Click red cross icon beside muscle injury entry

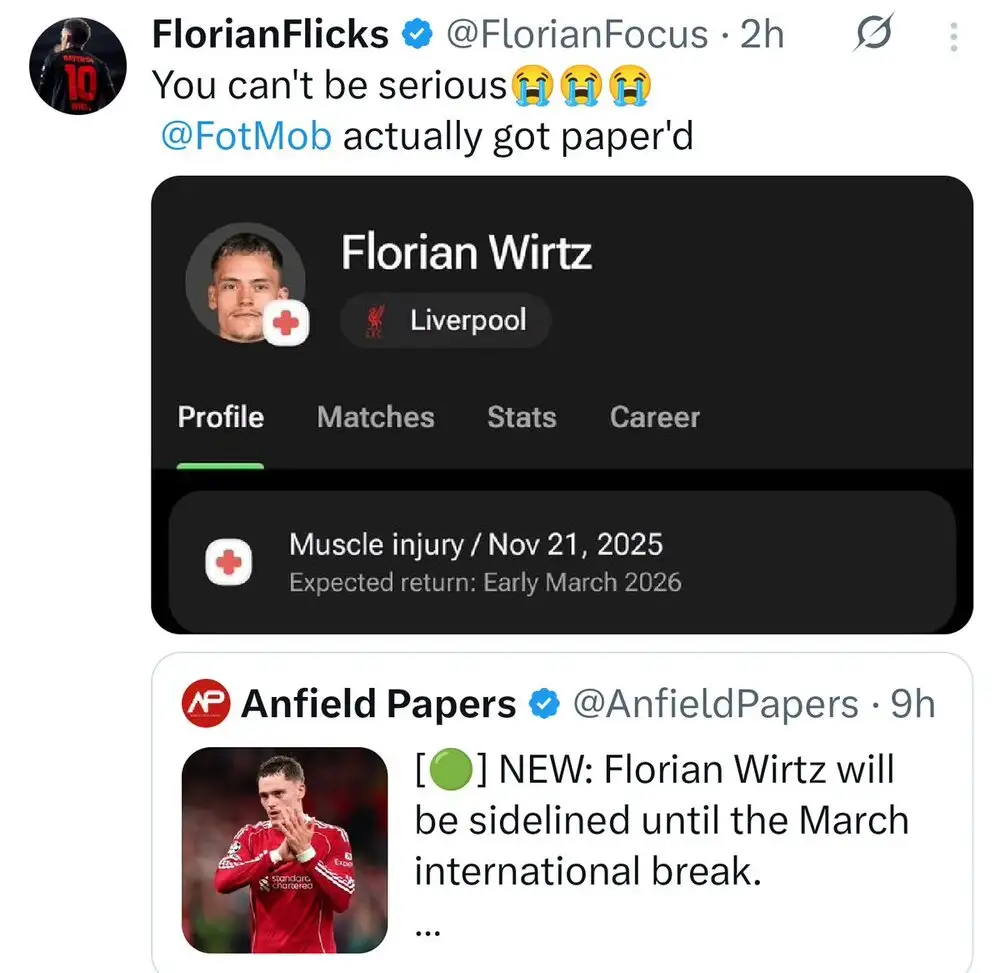click(x=228, y=561)
